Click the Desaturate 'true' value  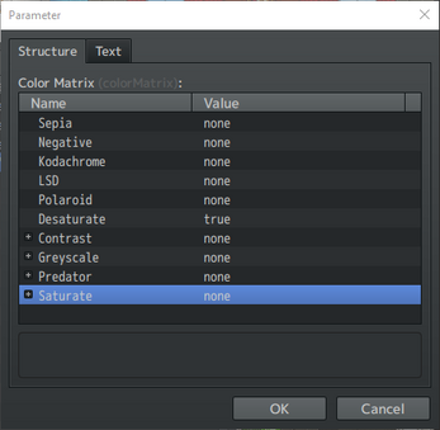(217, 219)
